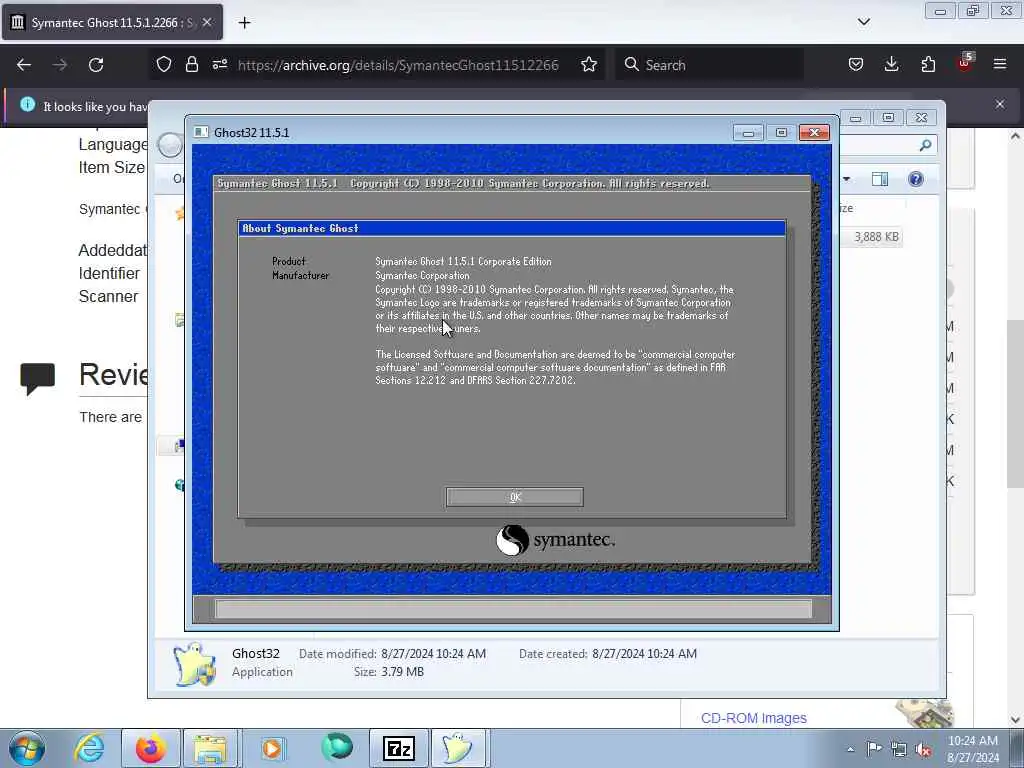Dismiss the notification bar with X
This screenshot has height=768, width=1024.
pos(1000,104)
